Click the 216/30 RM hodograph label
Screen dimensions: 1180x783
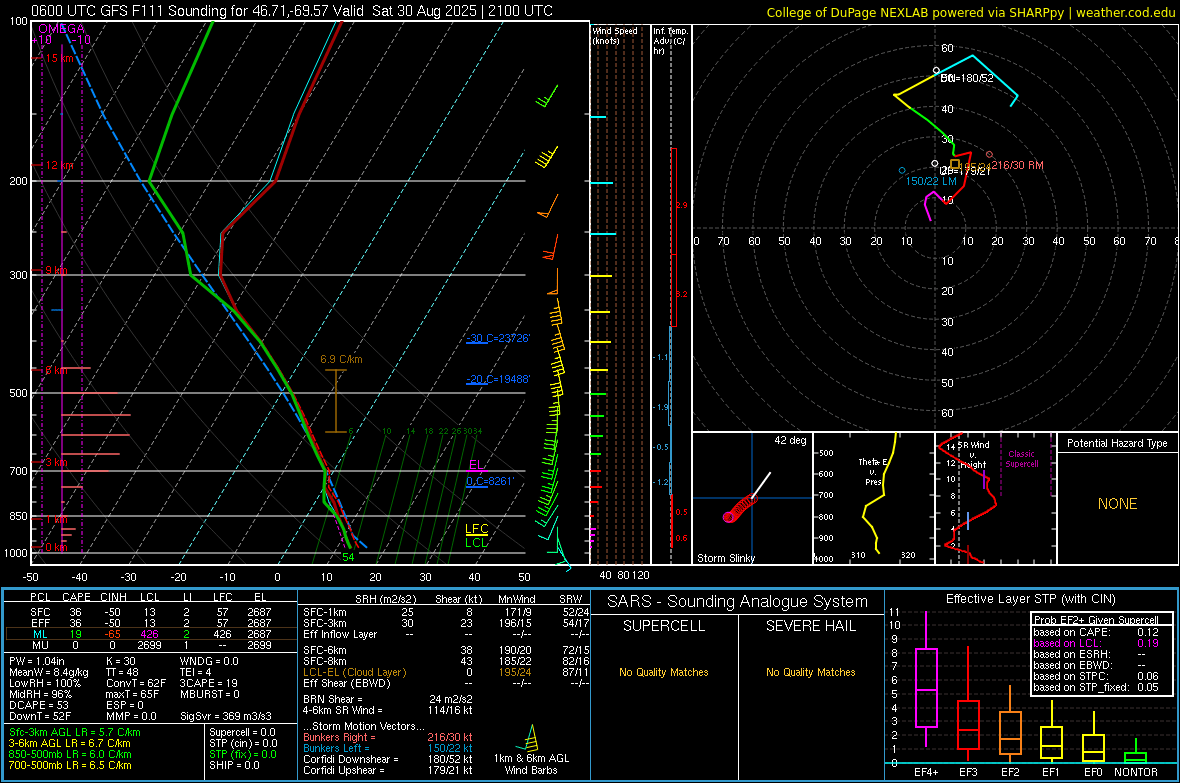(1017, 165)
